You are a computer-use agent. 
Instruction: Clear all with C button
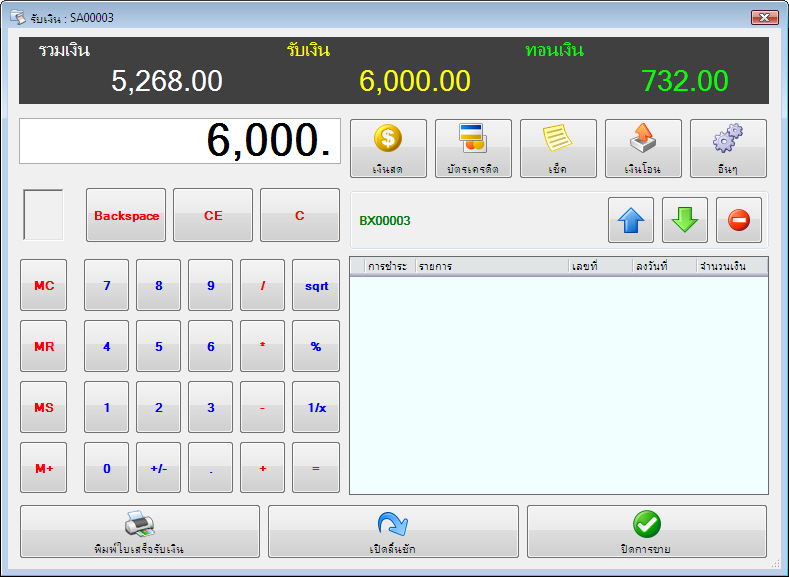(300, 215)
